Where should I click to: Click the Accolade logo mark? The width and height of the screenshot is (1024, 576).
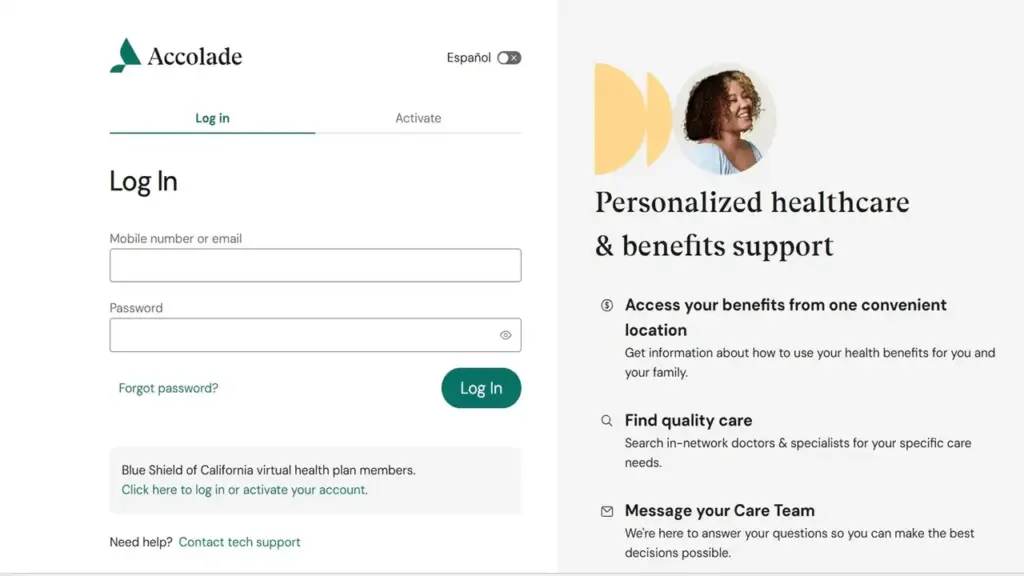coord(125,56)
